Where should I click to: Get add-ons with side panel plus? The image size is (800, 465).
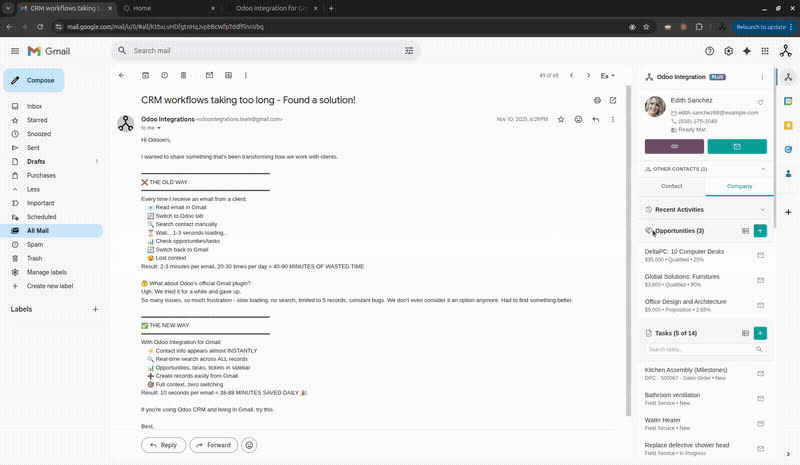(788, 212)
